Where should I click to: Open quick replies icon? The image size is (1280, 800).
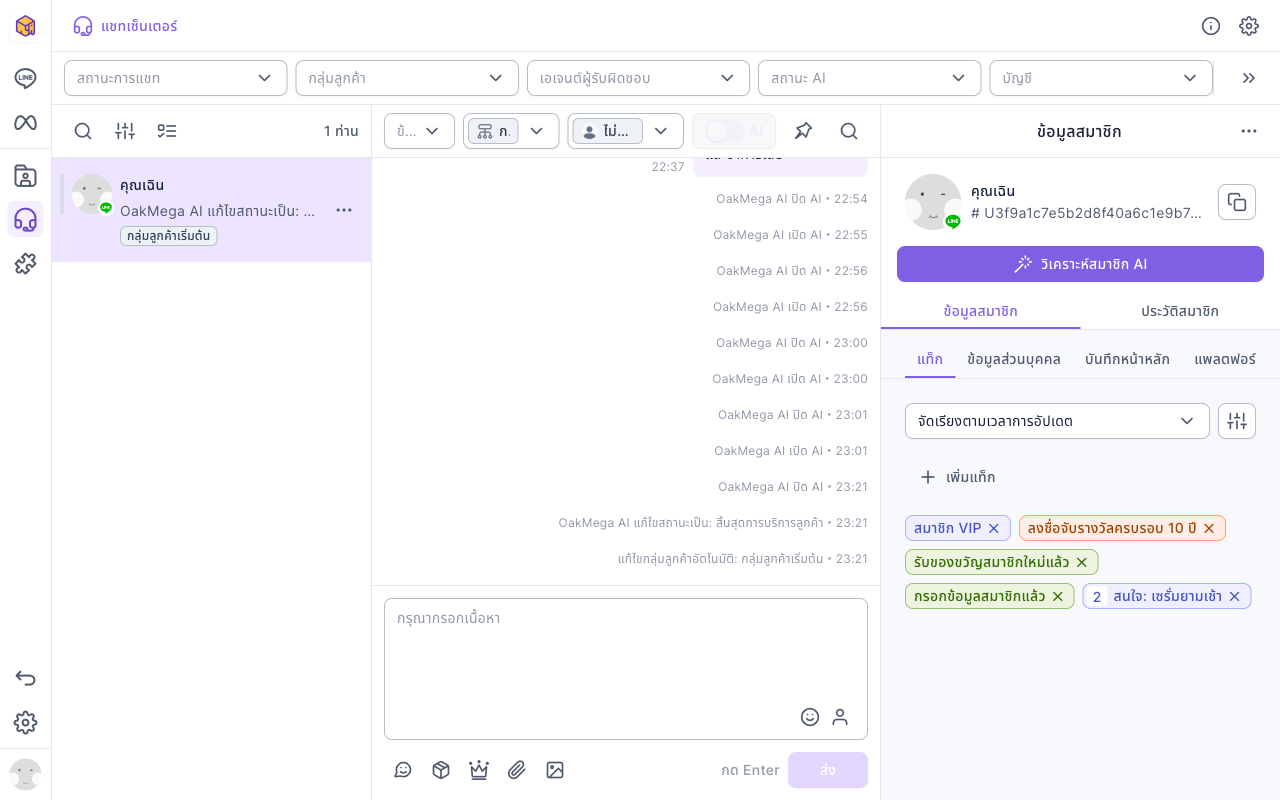[403, 770]
